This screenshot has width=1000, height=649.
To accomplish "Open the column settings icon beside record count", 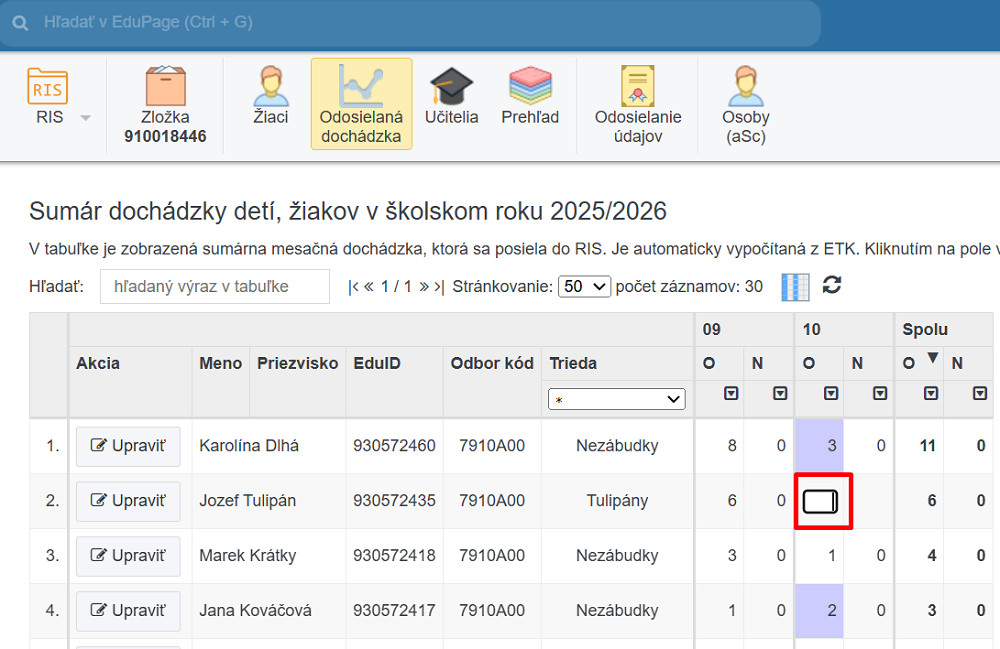I will click(794, 286).
